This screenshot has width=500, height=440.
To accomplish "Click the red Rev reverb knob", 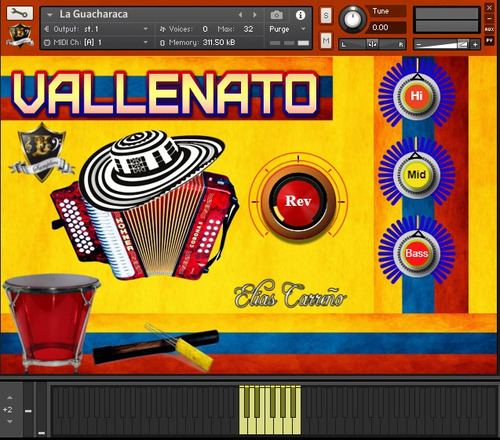I will [x=298, y=201].
